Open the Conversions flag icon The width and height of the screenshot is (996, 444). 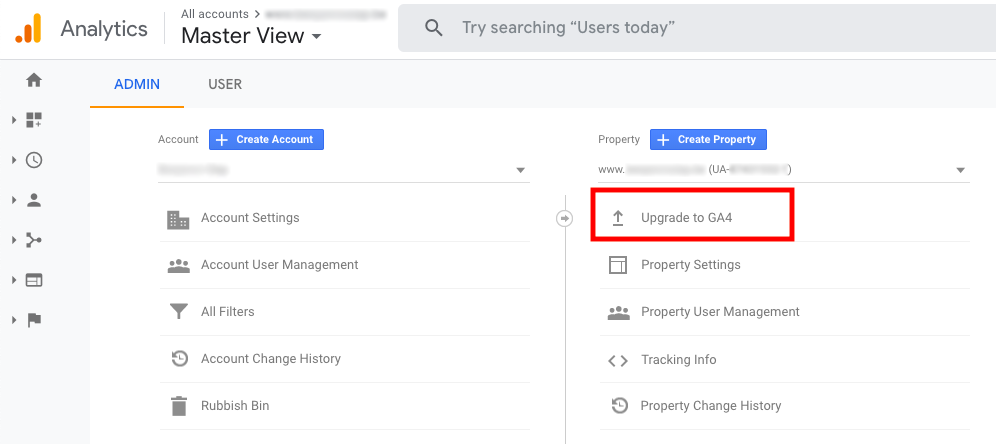point(34,320)
